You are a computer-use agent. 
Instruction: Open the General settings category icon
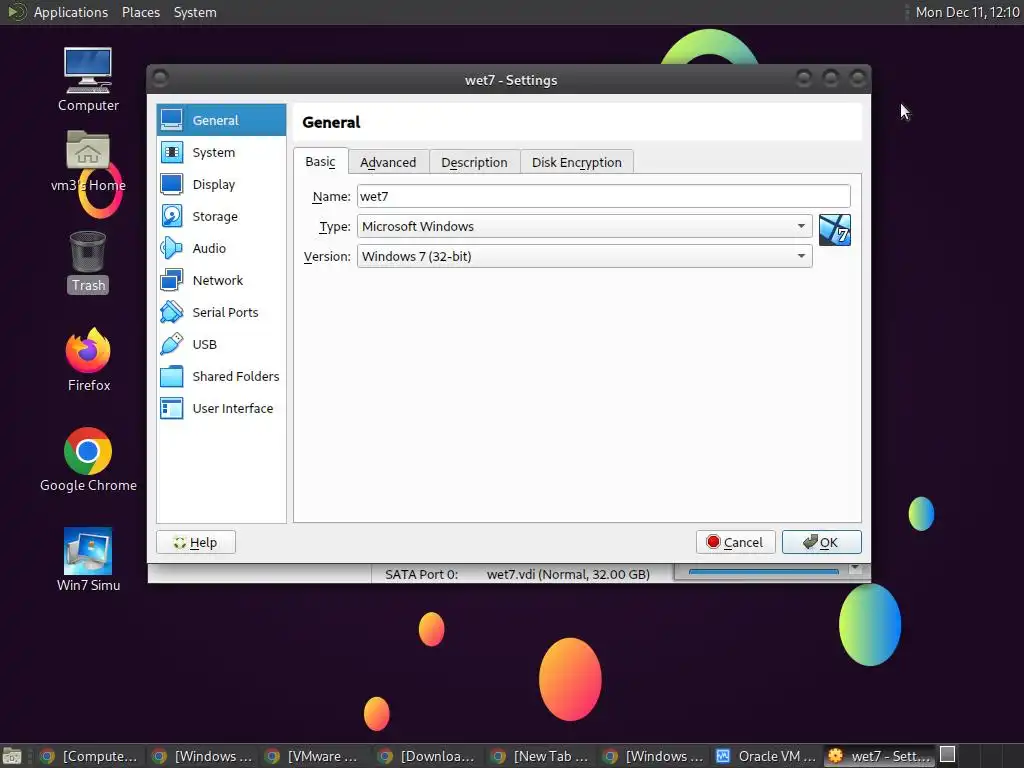[172, 120]
